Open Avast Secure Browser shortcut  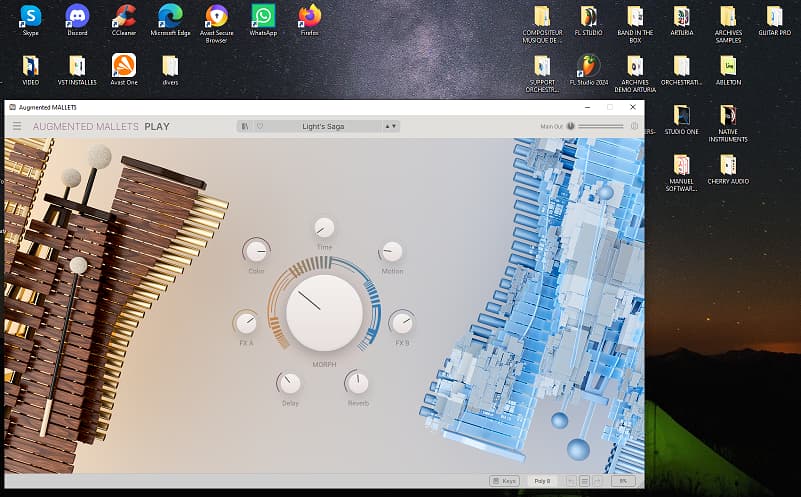217,23
